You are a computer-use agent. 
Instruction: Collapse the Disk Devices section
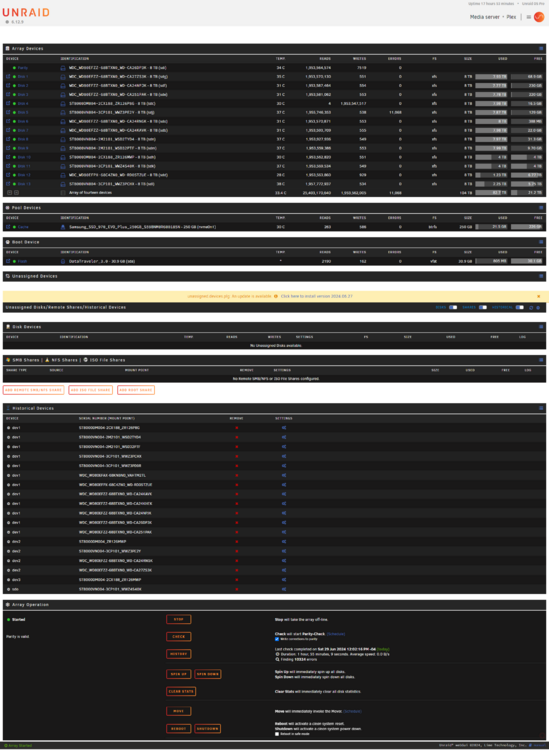point(541,327)
